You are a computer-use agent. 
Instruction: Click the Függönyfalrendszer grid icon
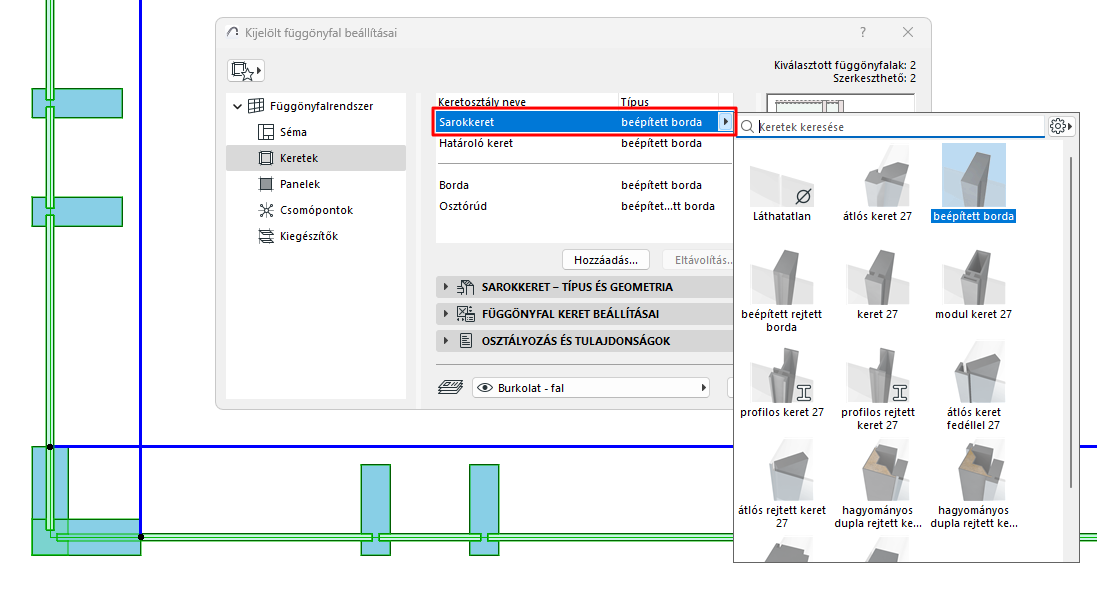click(256, 106)
